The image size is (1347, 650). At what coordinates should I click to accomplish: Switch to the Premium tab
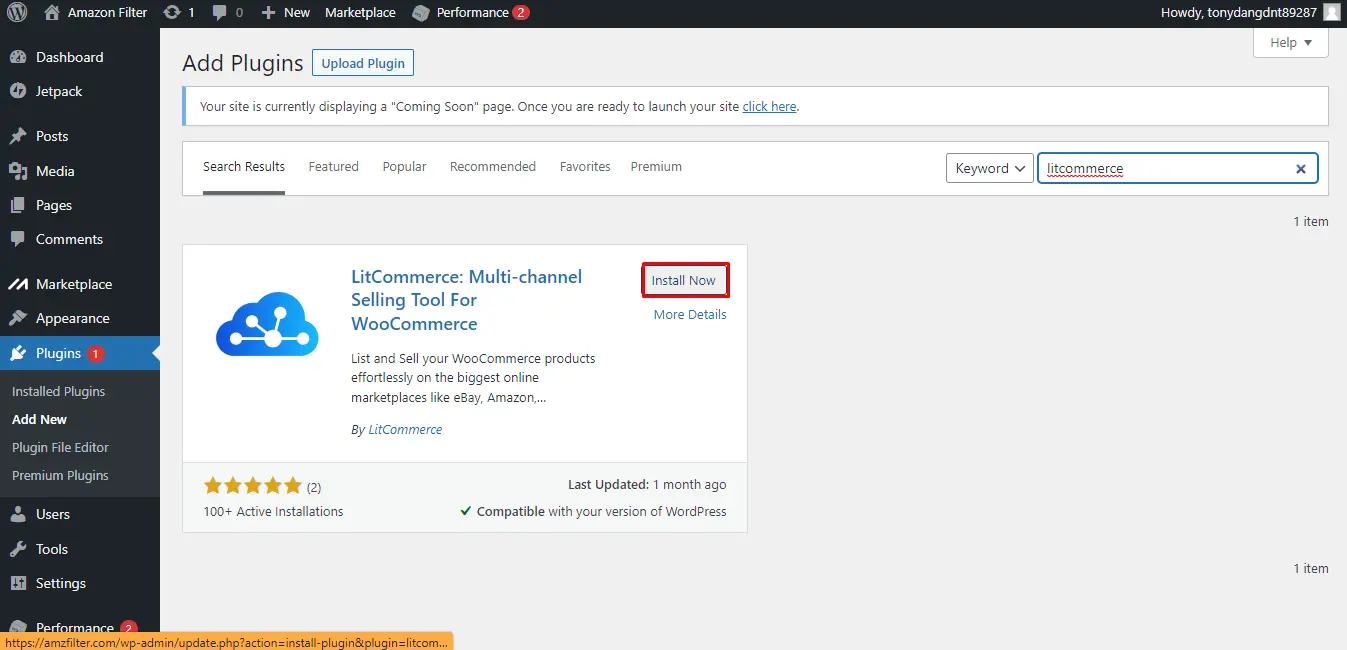point(656,167)
